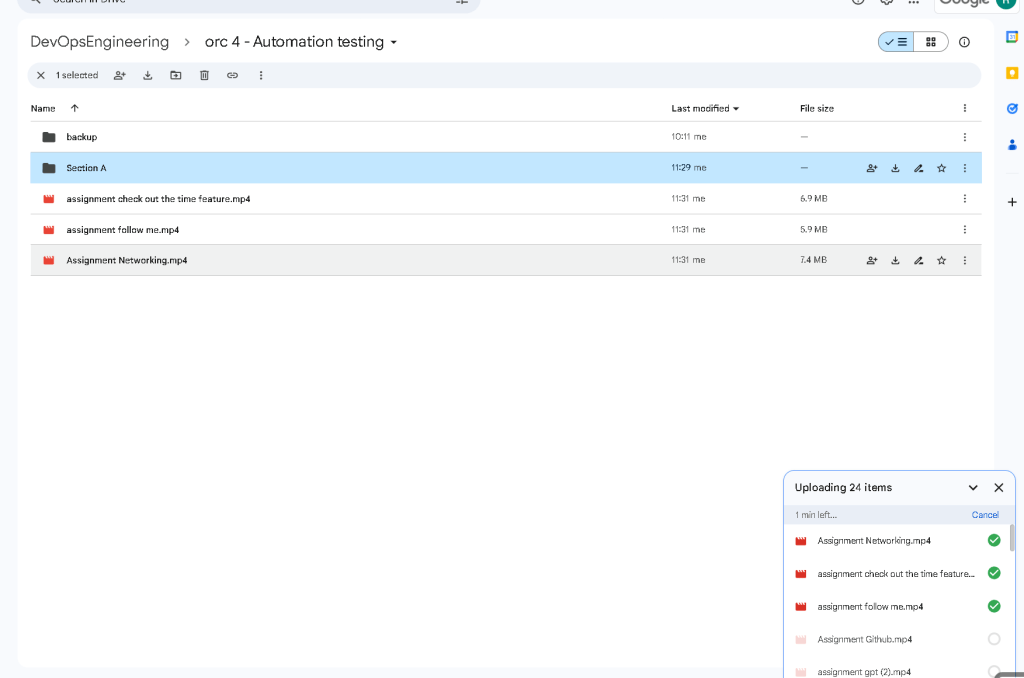
Task: Click pending status circle for Assignment Github.mp4
Action: [x=994, y=639]
